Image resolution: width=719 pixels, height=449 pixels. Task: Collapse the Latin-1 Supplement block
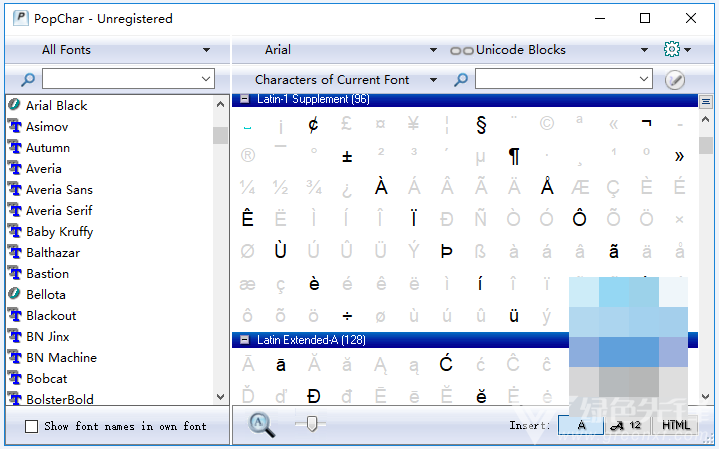coord(245,99)
